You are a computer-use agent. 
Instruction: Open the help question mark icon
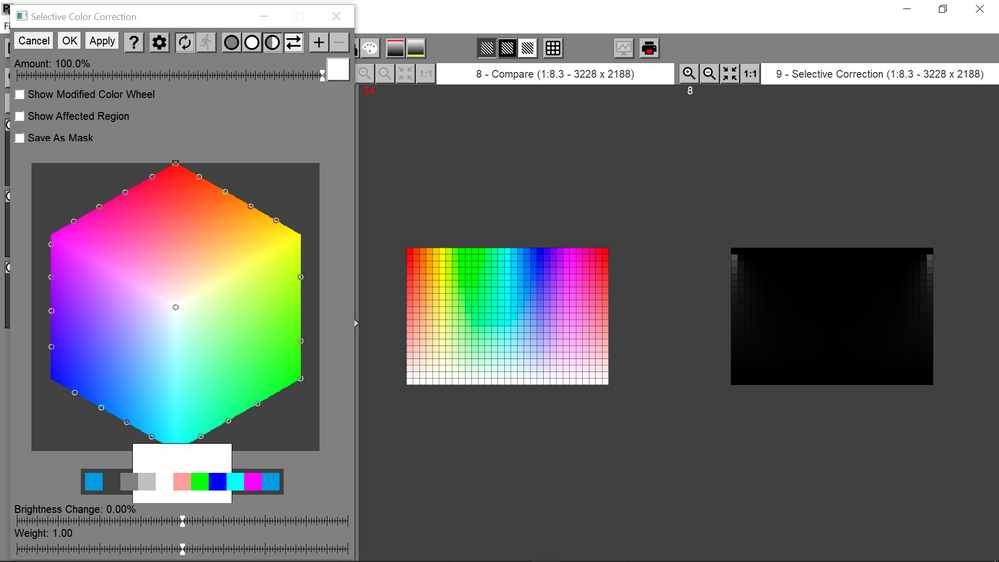134,42
